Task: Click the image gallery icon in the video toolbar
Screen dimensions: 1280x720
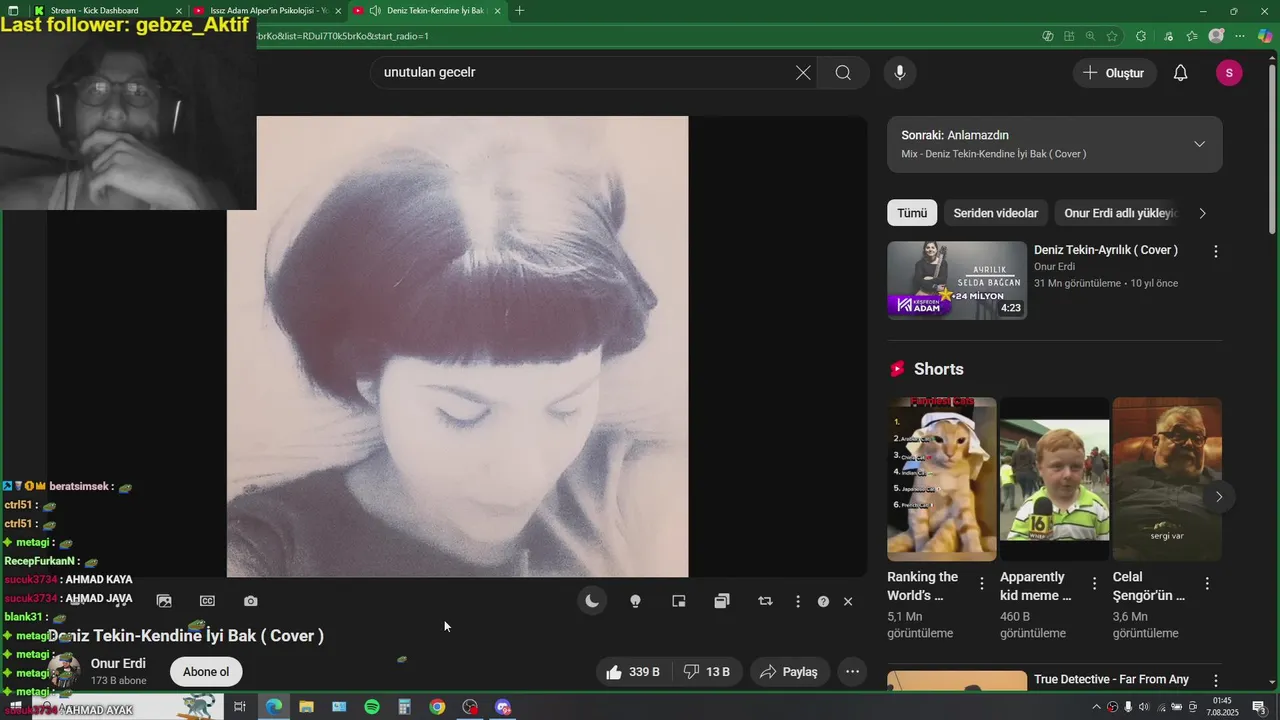Action: click(164, 601)
